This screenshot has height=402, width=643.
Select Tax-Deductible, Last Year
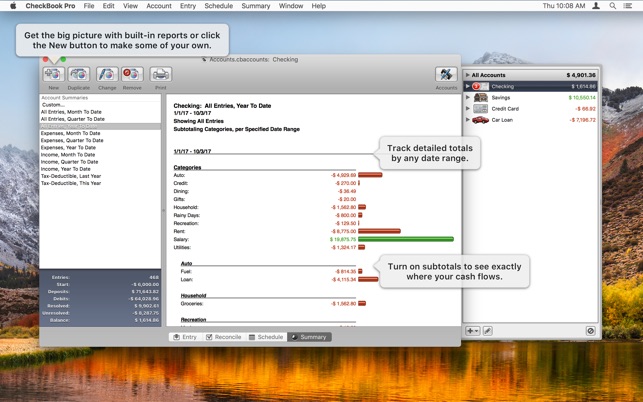click(100, 176)
